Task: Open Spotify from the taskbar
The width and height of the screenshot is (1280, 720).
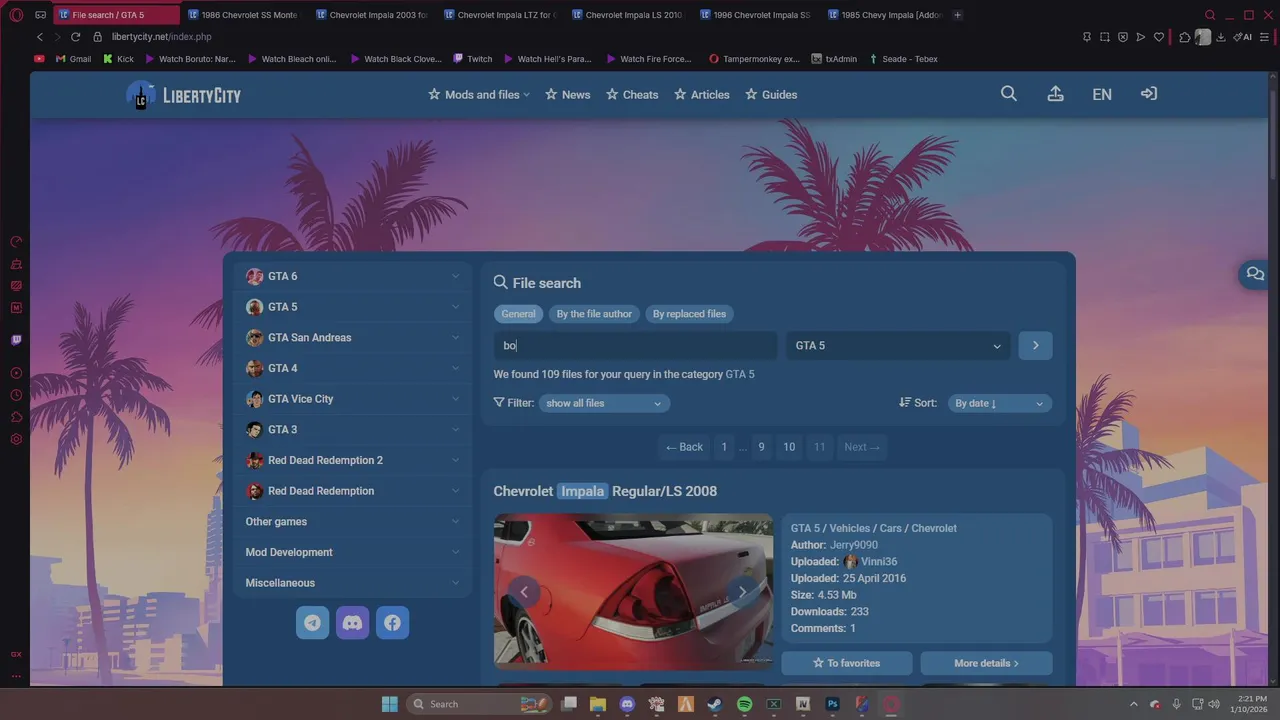Action: [x=744, y=704]
